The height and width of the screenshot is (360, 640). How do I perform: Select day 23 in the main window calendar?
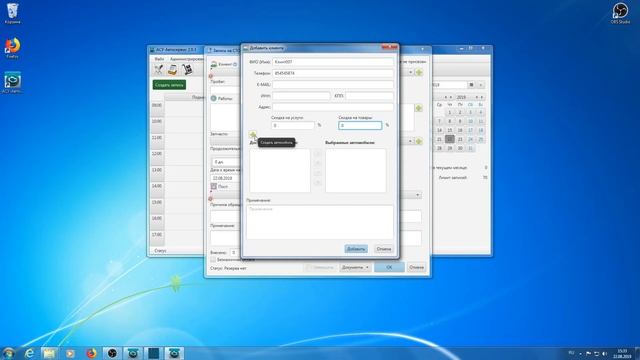(460, 139)
